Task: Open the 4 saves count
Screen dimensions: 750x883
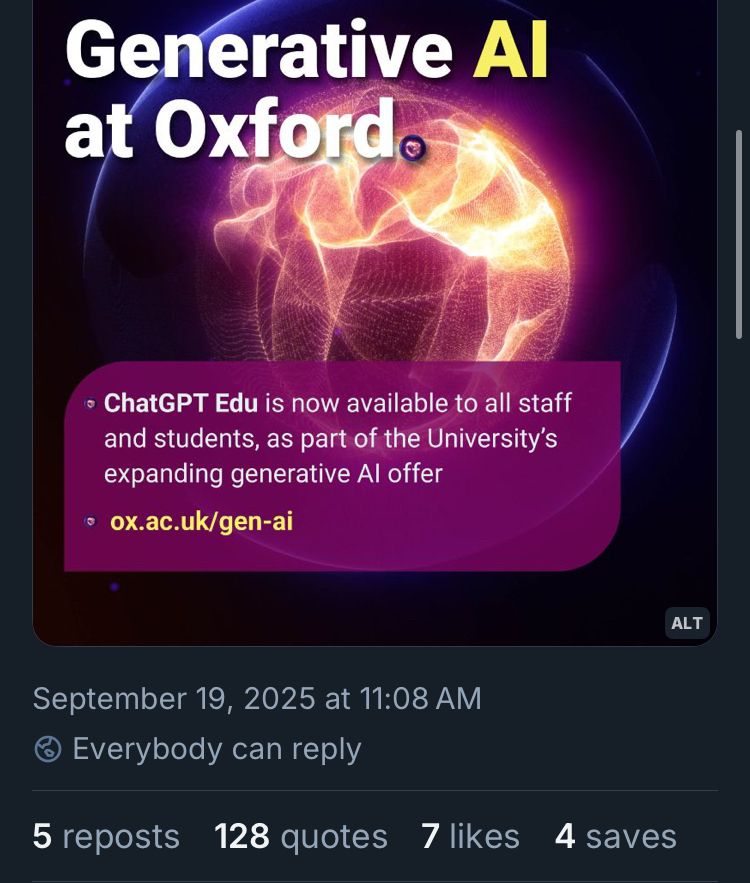Action: point(615,836)
